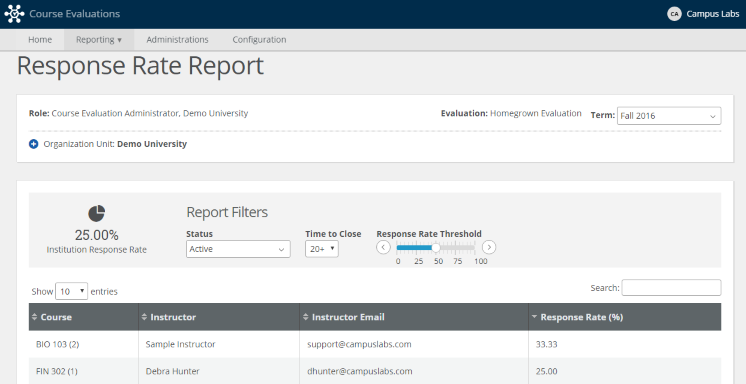Click the 33.33 response rate value

[546, 344]
